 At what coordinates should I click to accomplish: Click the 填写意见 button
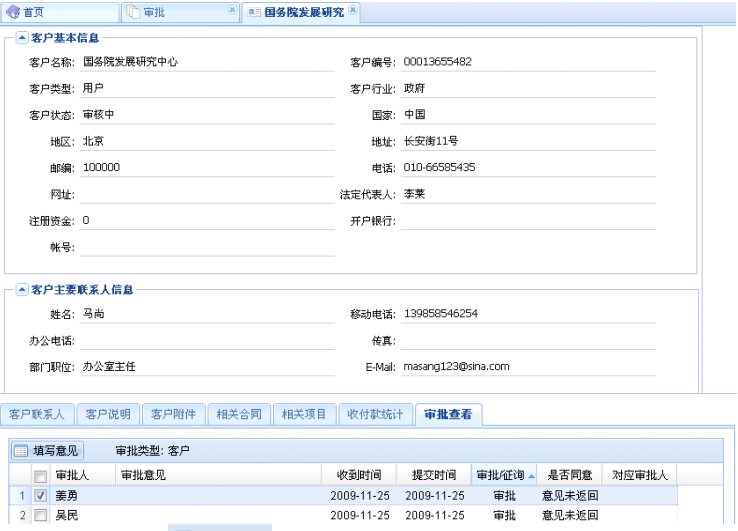pos(47,451)
